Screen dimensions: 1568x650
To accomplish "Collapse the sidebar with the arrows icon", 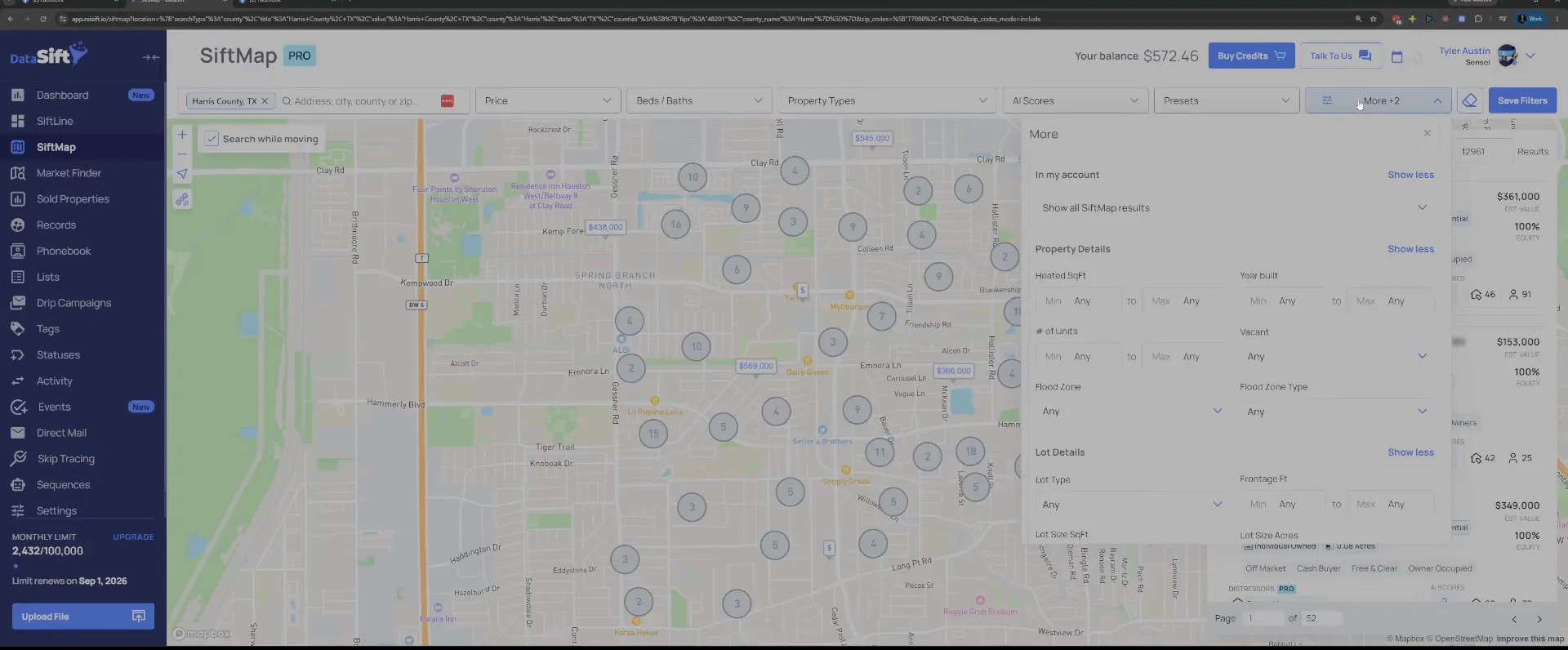I will click(151, 57).
